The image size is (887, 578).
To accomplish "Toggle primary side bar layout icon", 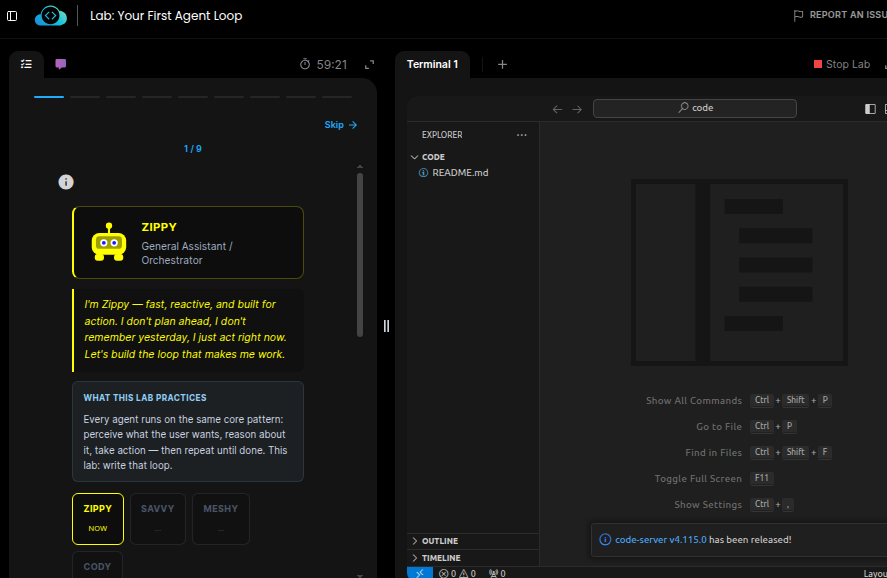I will (871, 109).
